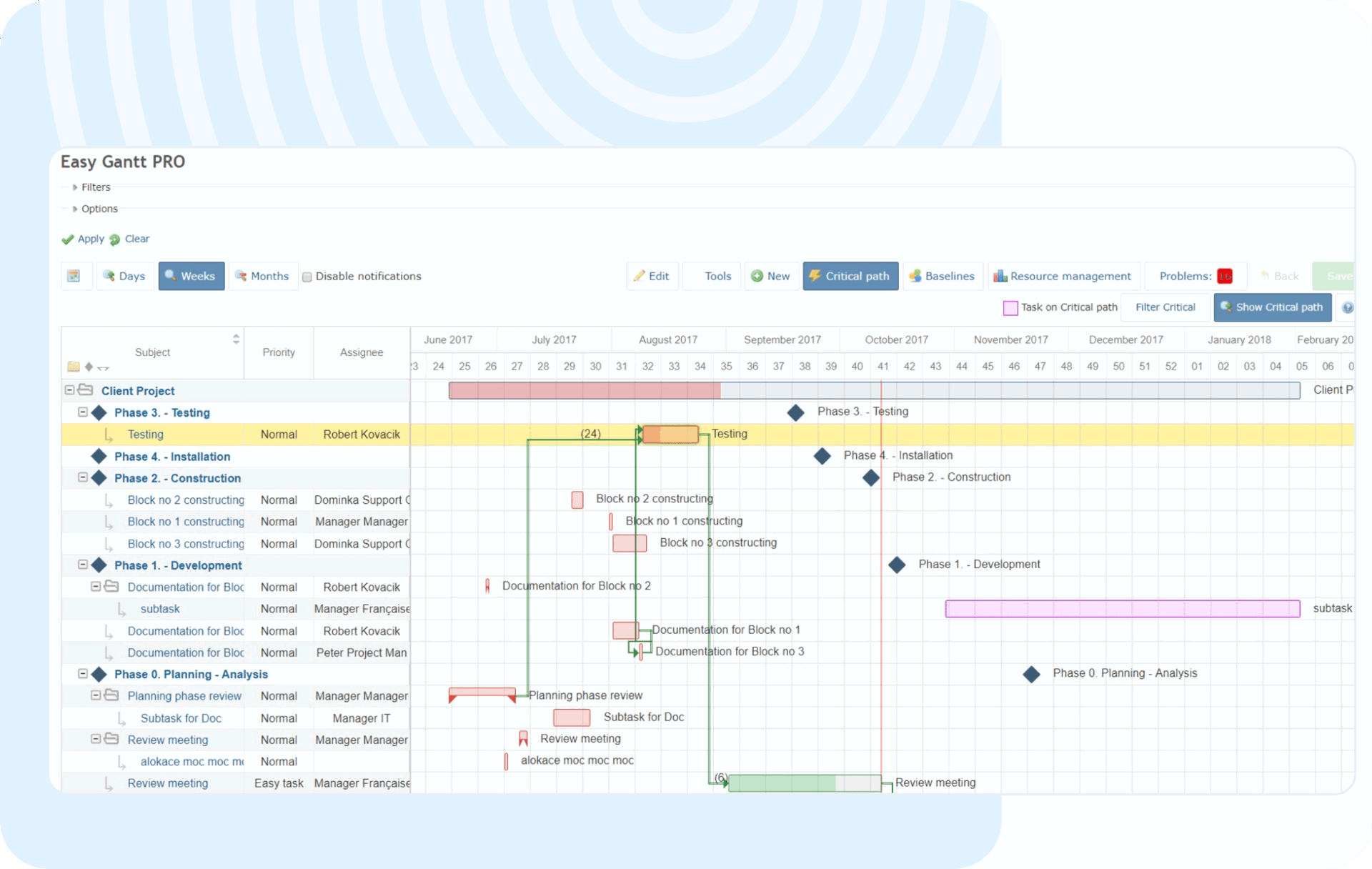The width and height of the screenshot is (1372, 869).
Task: Click the pink Task on Critical path swatch
Action: 1010,308
